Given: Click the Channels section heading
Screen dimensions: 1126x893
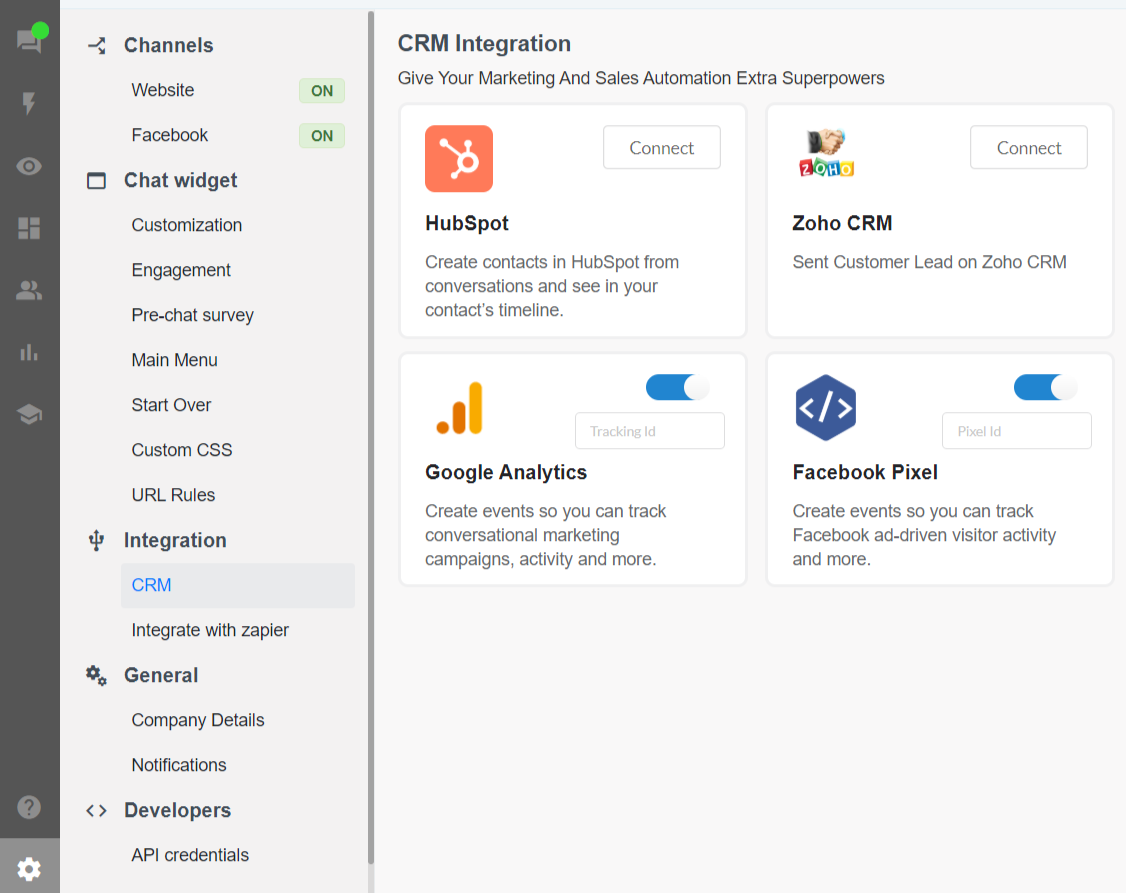Looking at the screenshot, I should 169,45.
